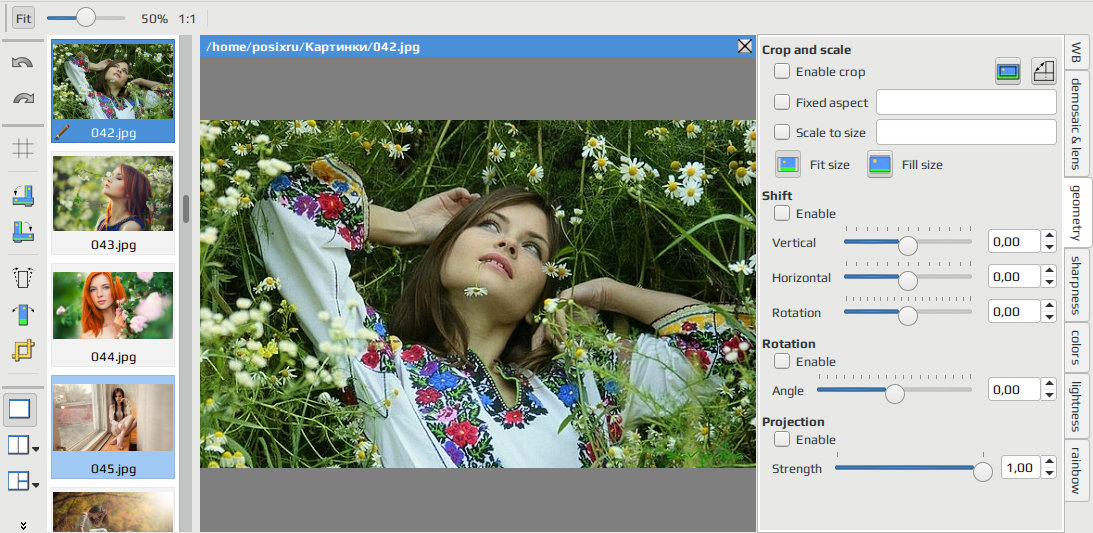This screenshot has width=1093, height=533.
Task: Select the yellow crop tool icon
Action: 23,350
